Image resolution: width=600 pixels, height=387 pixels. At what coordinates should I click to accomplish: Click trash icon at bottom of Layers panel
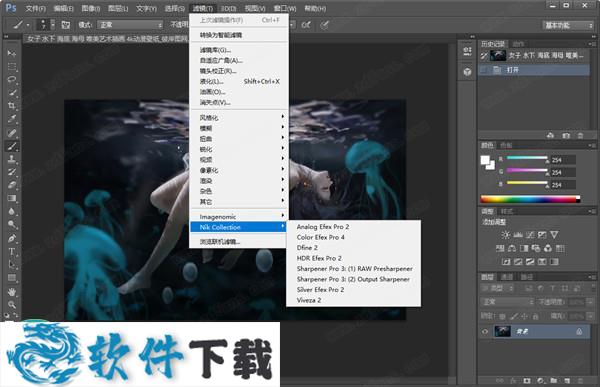point(580,380)
